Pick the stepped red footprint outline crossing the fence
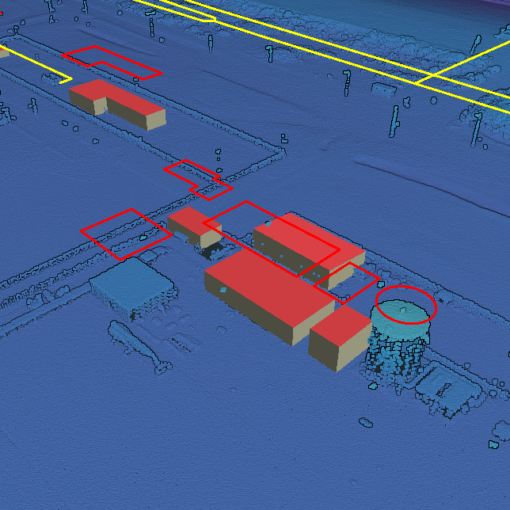This screenshot has width=510, height=510. point(198,180)
